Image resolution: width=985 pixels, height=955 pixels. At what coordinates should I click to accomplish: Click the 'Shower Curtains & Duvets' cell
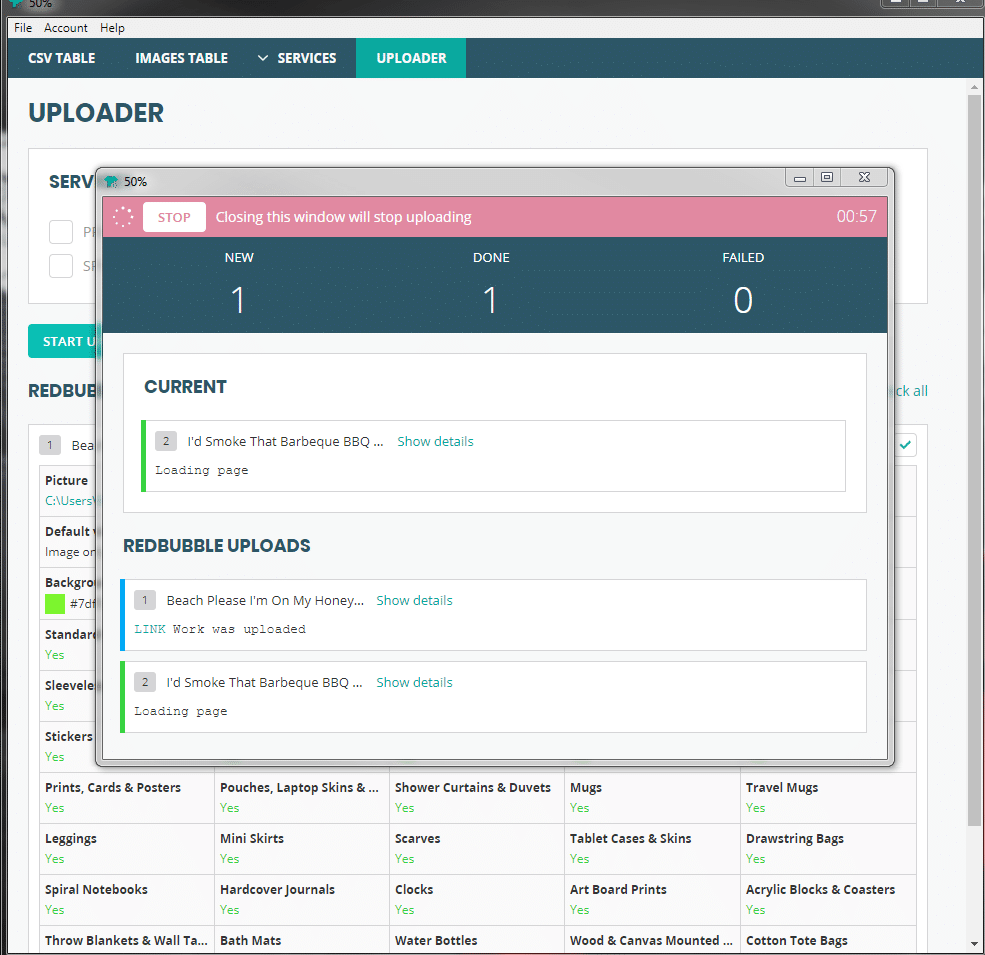point(477,798)
